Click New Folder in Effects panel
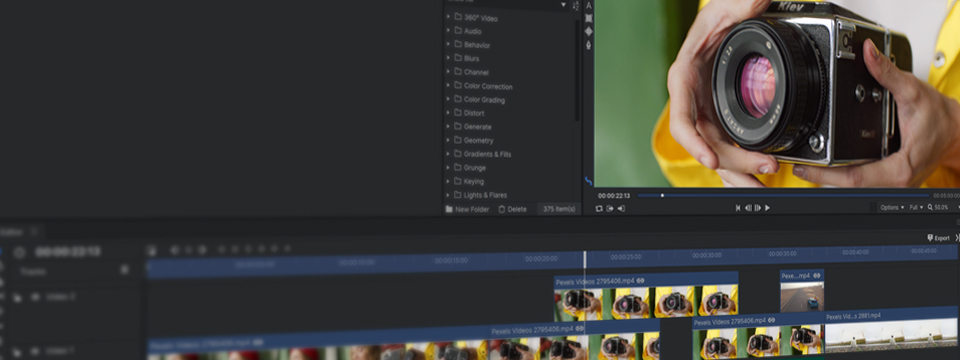This screenshot has height=360, width=960. (467, 209)
